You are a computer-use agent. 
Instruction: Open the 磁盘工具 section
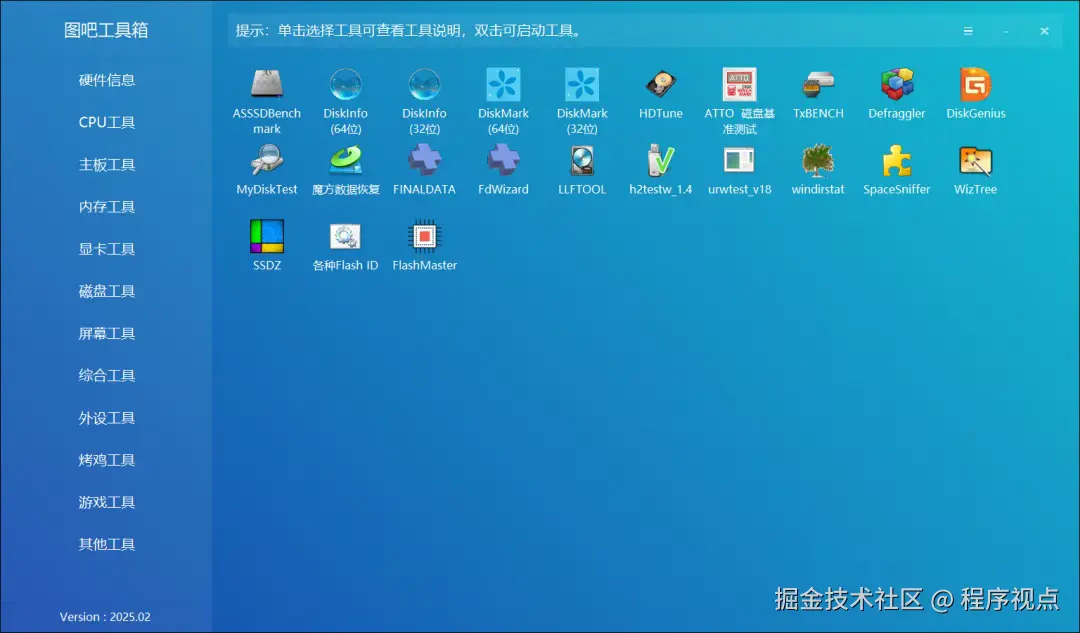click(107, 291)
